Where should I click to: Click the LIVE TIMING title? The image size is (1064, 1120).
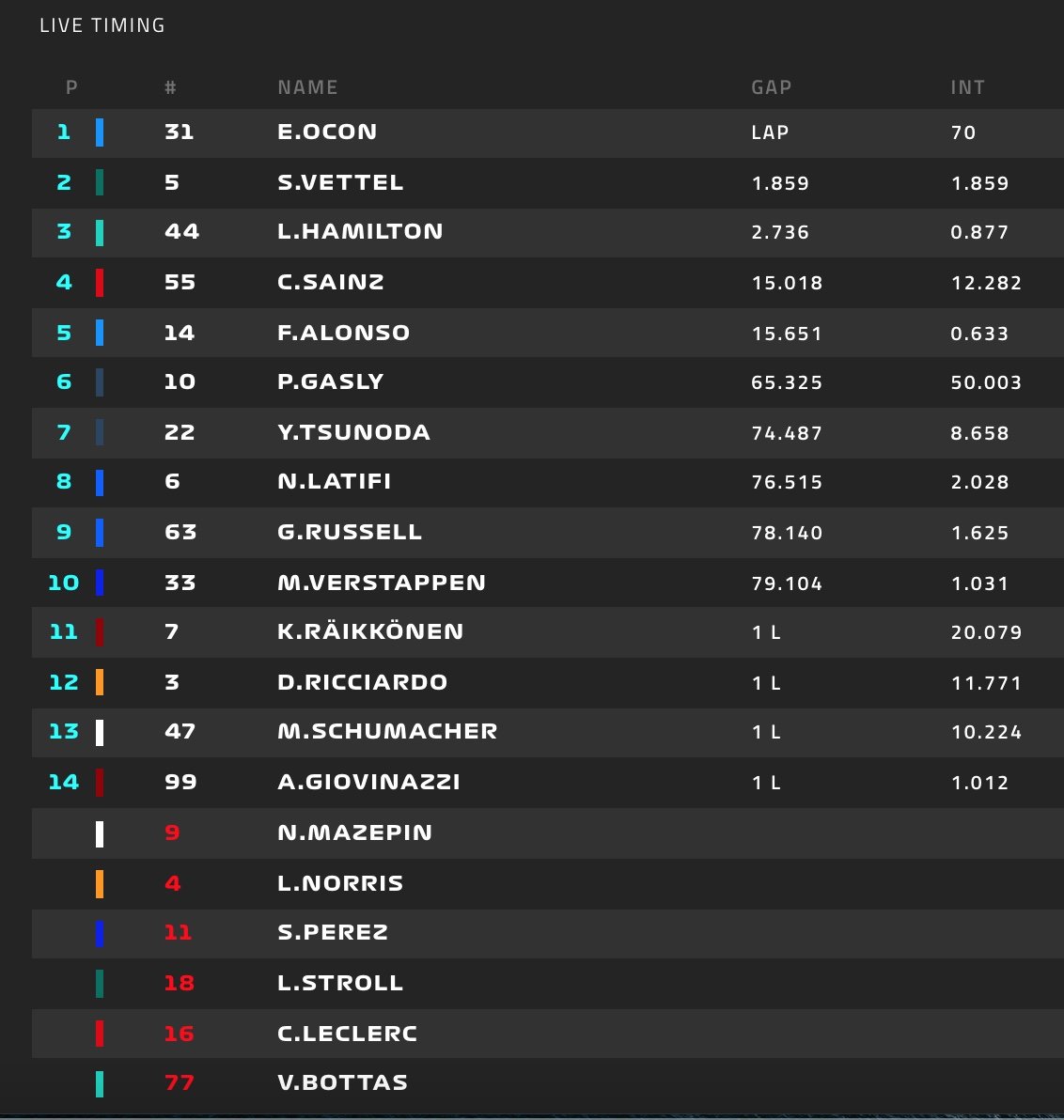coord(102,25)
